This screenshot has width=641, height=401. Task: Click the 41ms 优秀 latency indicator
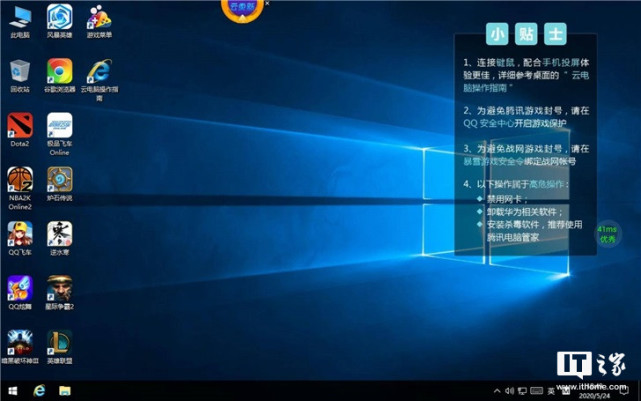[607, 234]
